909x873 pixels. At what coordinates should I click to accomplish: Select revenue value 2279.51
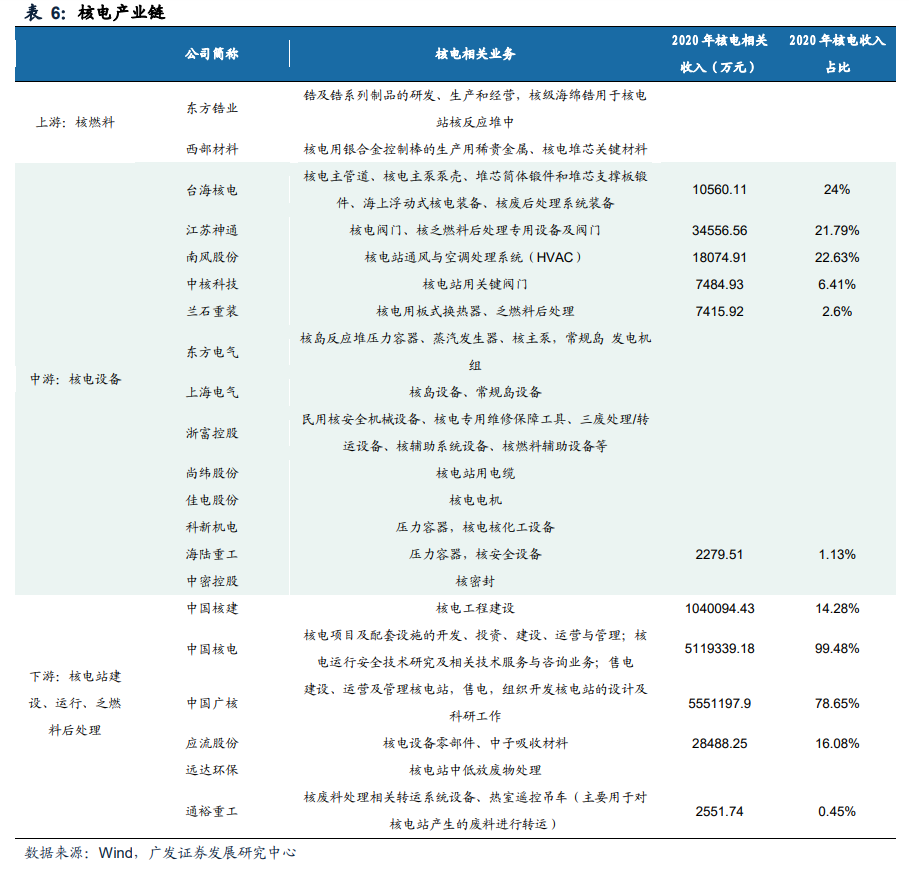coord(719,554)
